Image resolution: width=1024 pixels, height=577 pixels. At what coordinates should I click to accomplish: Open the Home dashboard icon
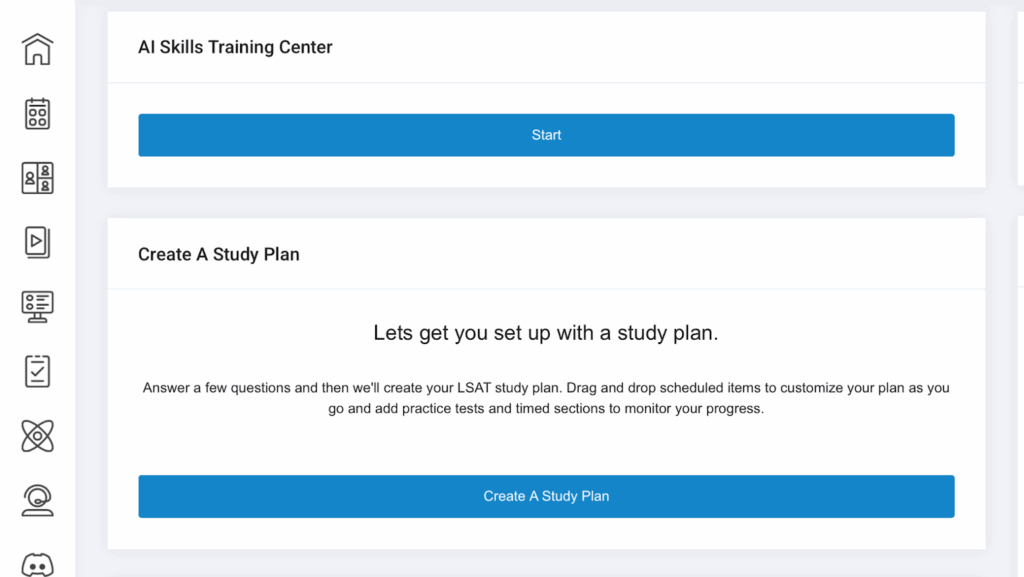[x=37, y=47]
